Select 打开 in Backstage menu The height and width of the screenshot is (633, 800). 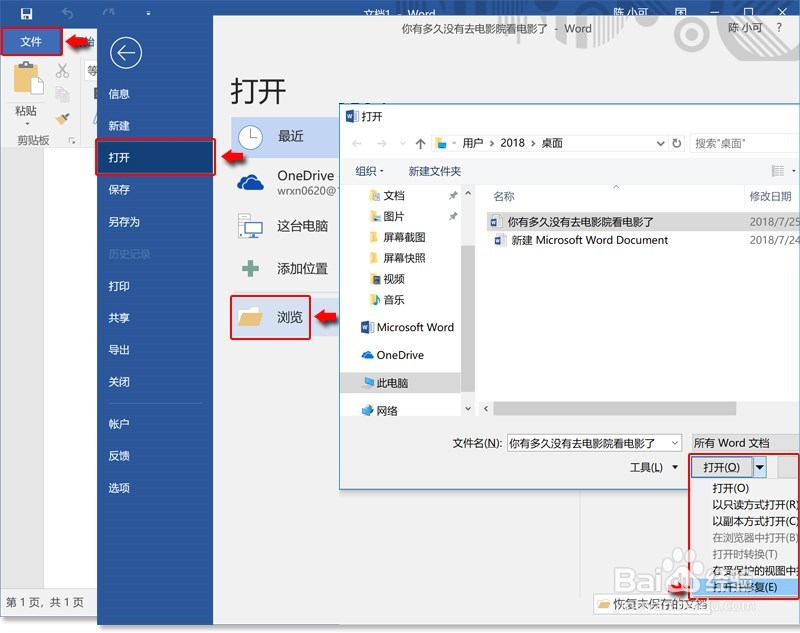tap(155, 157)
